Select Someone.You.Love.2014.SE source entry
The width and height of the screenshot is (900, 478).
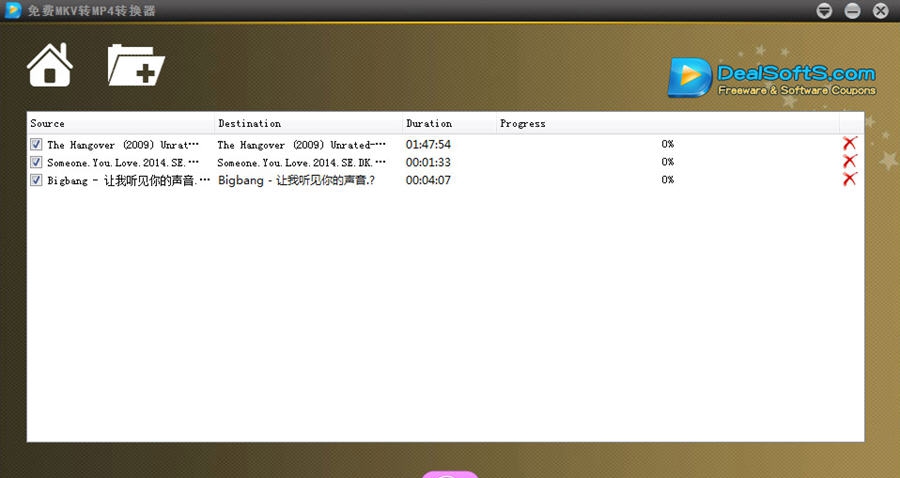point(123,162)
